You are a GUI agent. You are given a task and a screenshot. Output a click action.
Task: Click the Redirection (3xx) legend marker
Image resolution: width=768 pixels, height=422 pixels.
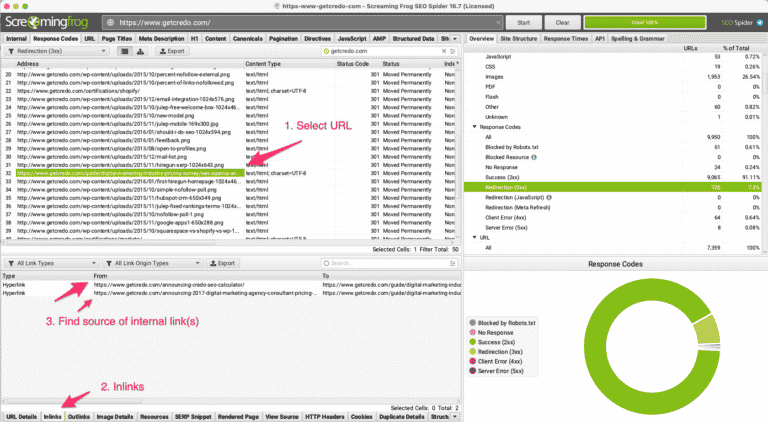(473, 352)
